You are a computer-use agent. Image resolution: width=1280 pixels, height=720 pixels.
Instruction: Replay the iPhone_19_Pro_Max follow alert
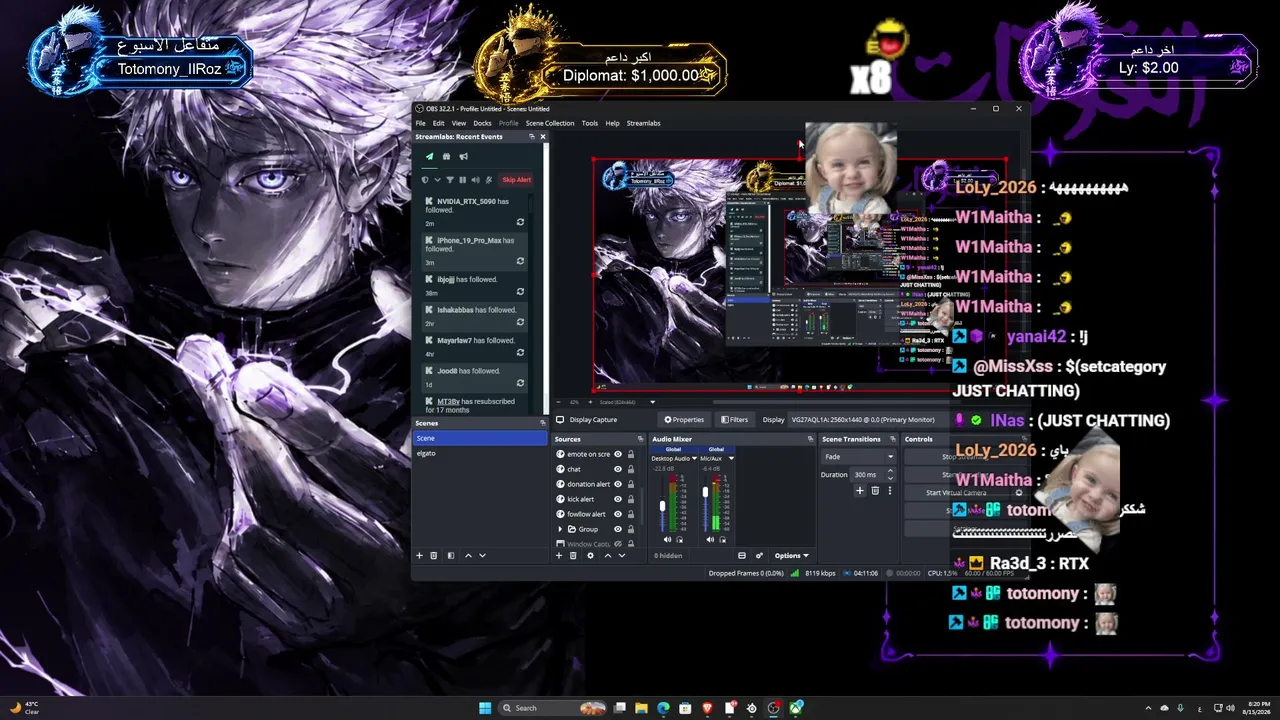pyautogui.click(x=520, y=261)
